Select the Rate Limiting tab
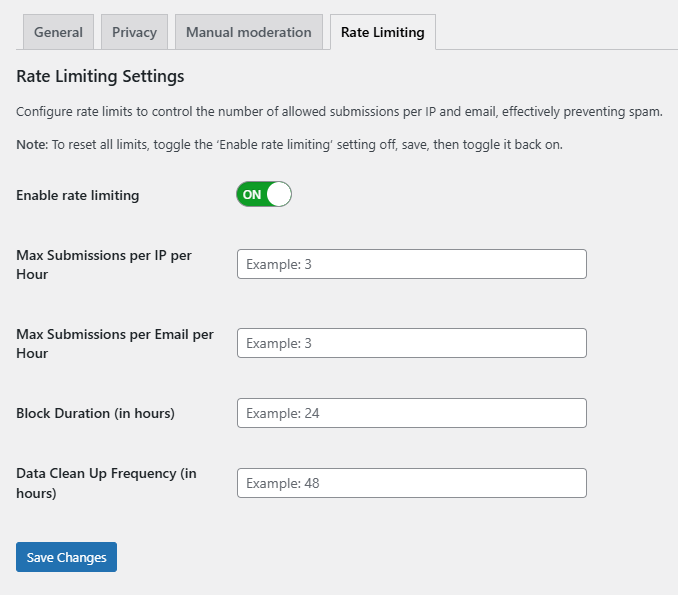This screenshot has width=678, height=595. coord(383,32)
